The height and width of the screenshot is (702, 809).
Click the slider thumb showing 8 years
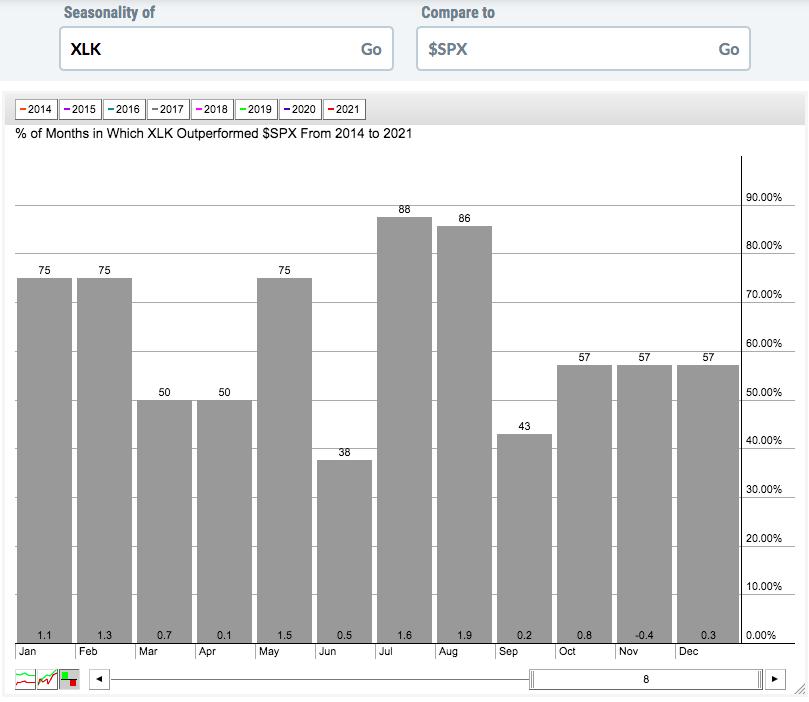click(x=646, y=680)
